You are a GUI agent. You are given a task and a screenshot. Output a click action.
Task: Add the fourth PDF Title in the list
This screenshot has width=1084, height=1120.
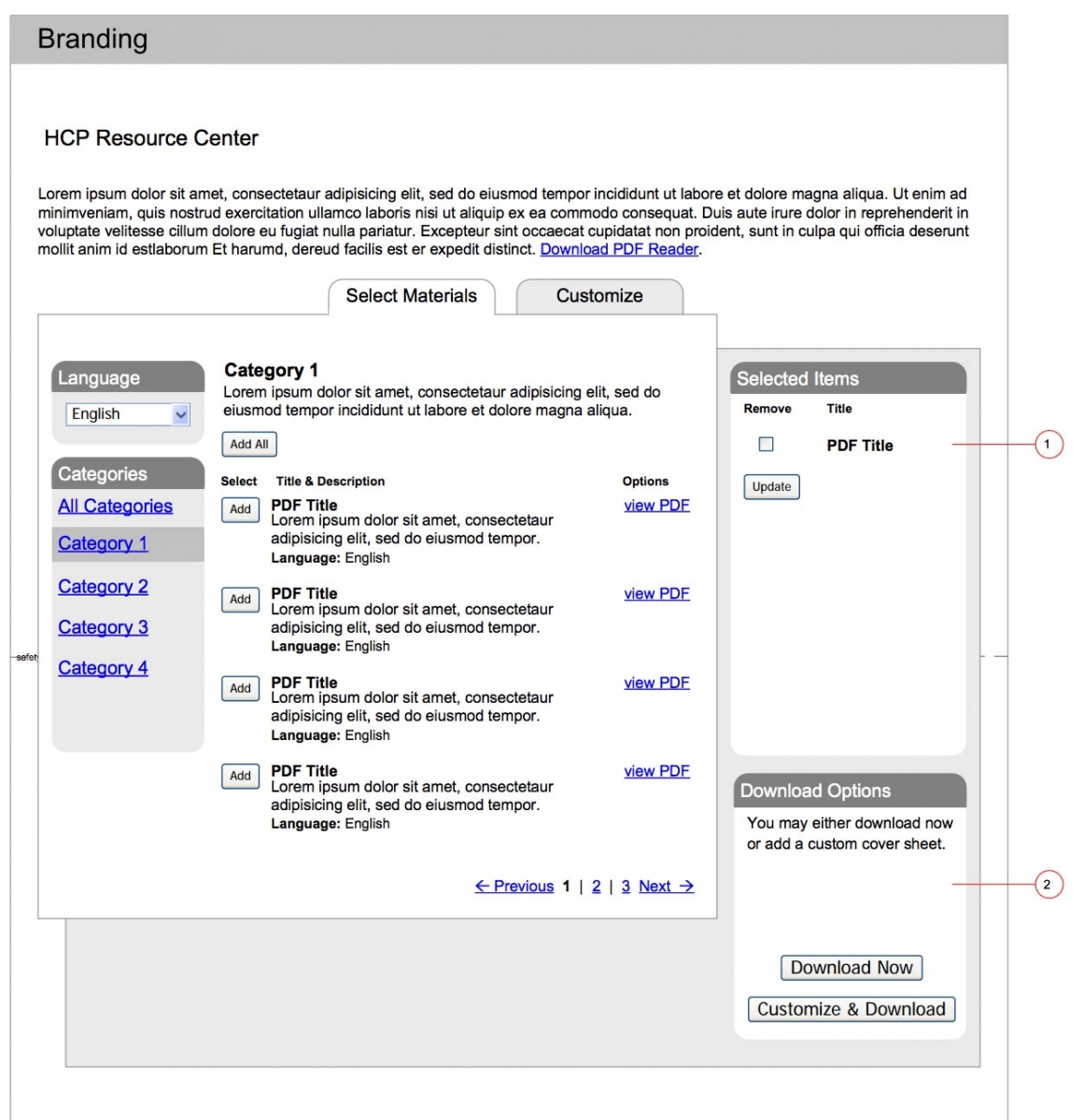click(240, 776)
